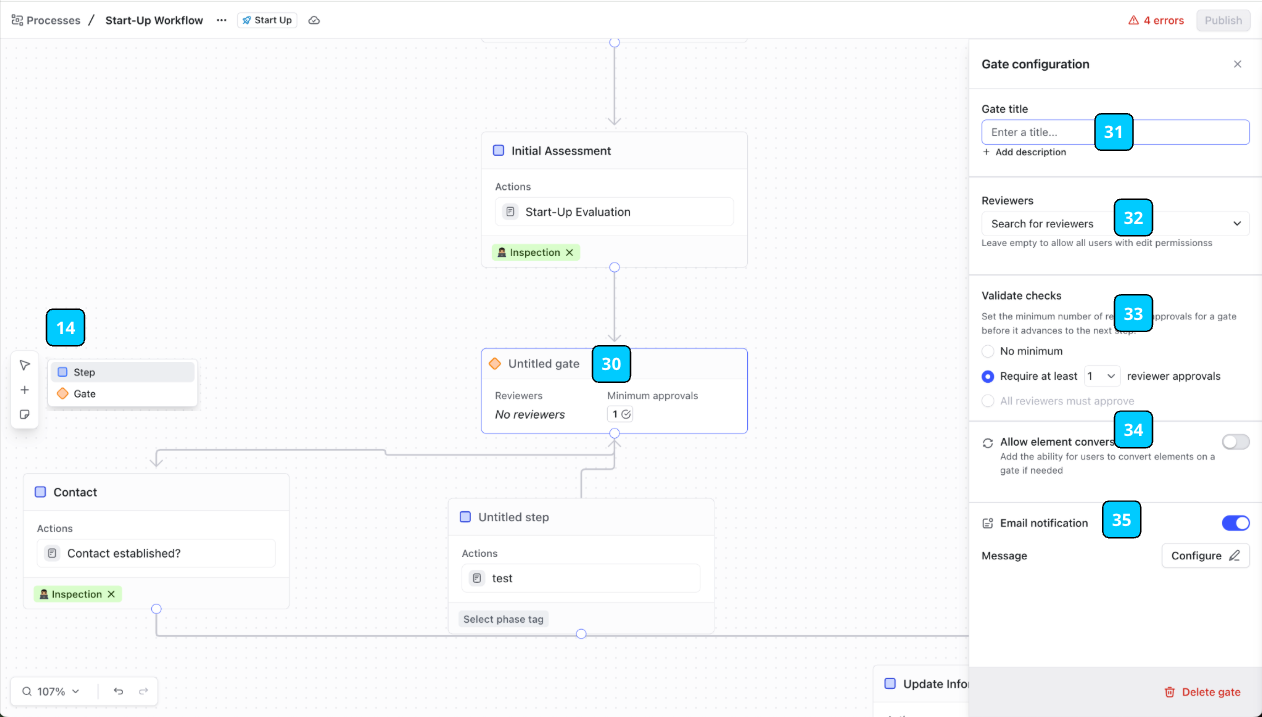1262x717 pixels.
Task: Close the Gate configuration panel
Action: [x=1237, y=64]
